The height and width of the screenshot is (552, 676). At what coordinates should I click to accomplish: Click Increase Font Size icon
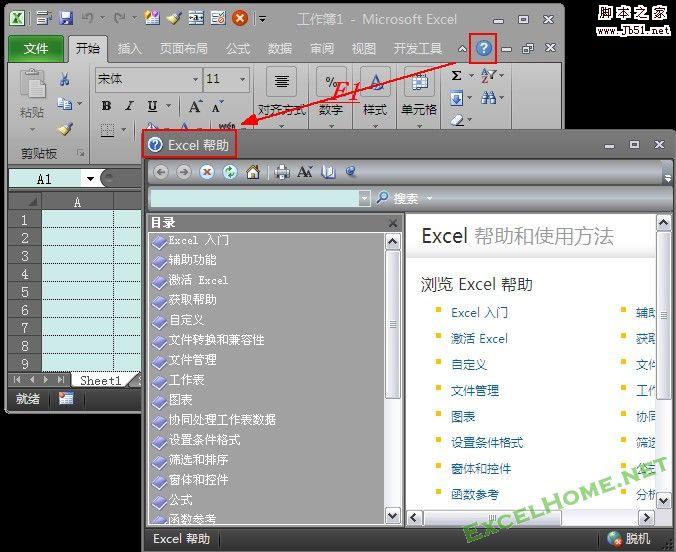[195, 106]
